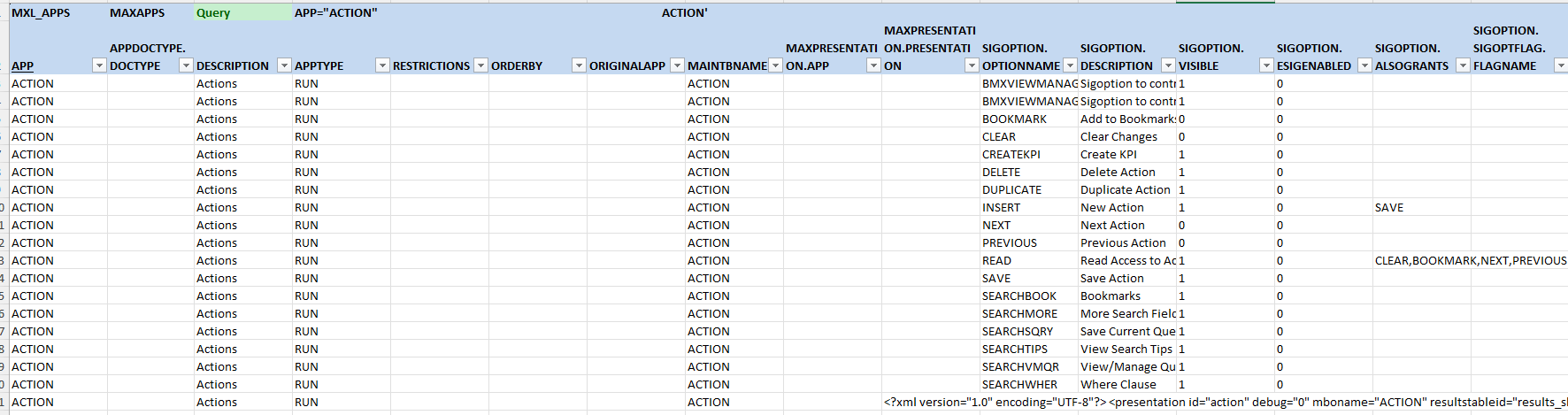Open the SIGOPTION.ALSOGRANTS filter dropdown
The width and height of the screenshot is (1568, 415).
pos(1463,65)
